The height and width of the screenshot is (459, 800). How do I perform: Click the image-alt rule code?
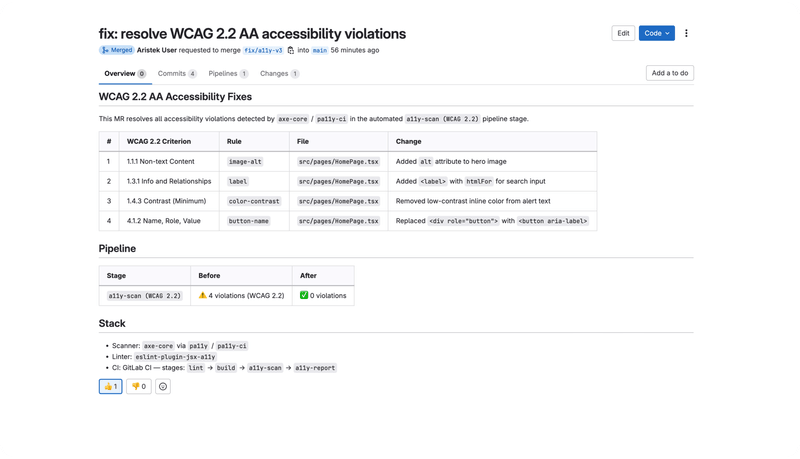click(x=245, y=162)
